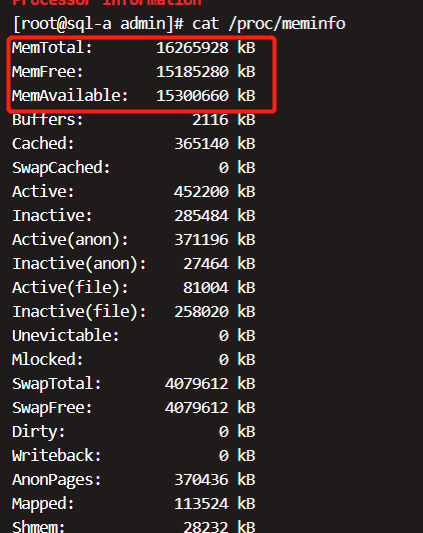Click the SwapCached label

61,168
